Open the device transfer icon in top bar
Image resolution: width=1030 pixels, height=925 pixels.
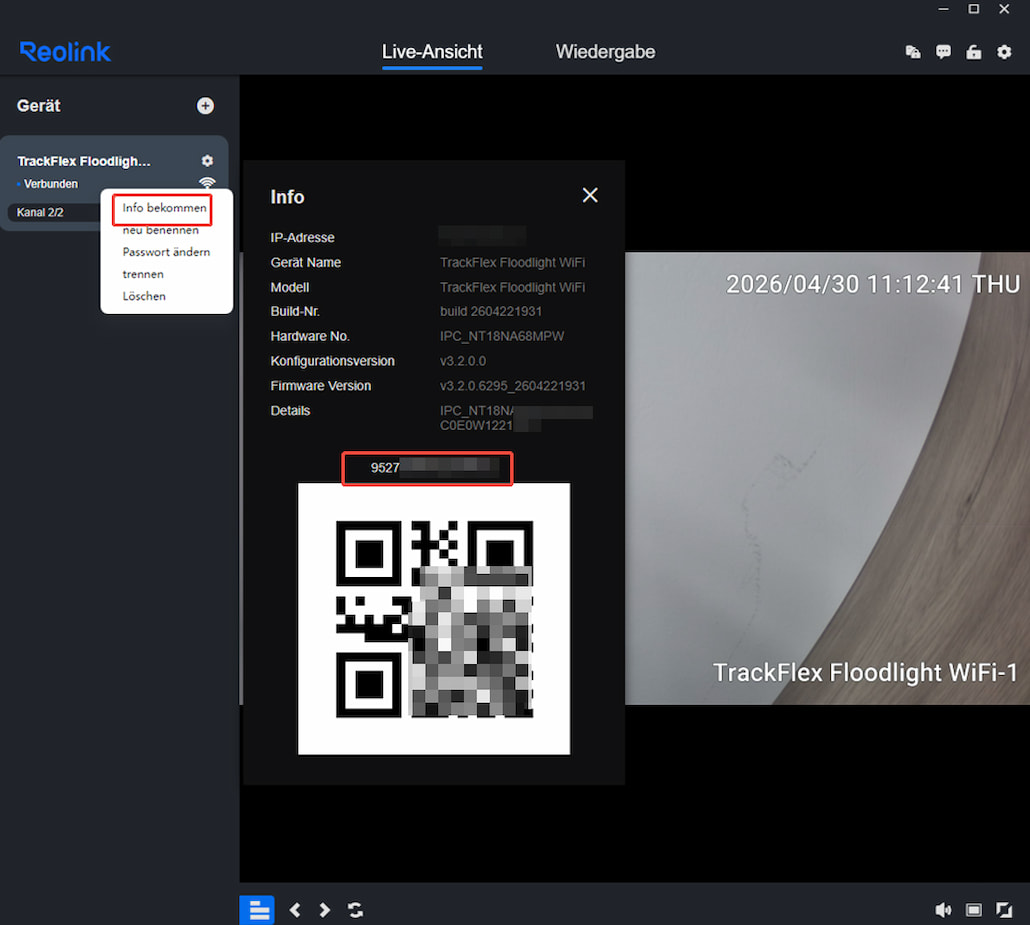point(913,52)
